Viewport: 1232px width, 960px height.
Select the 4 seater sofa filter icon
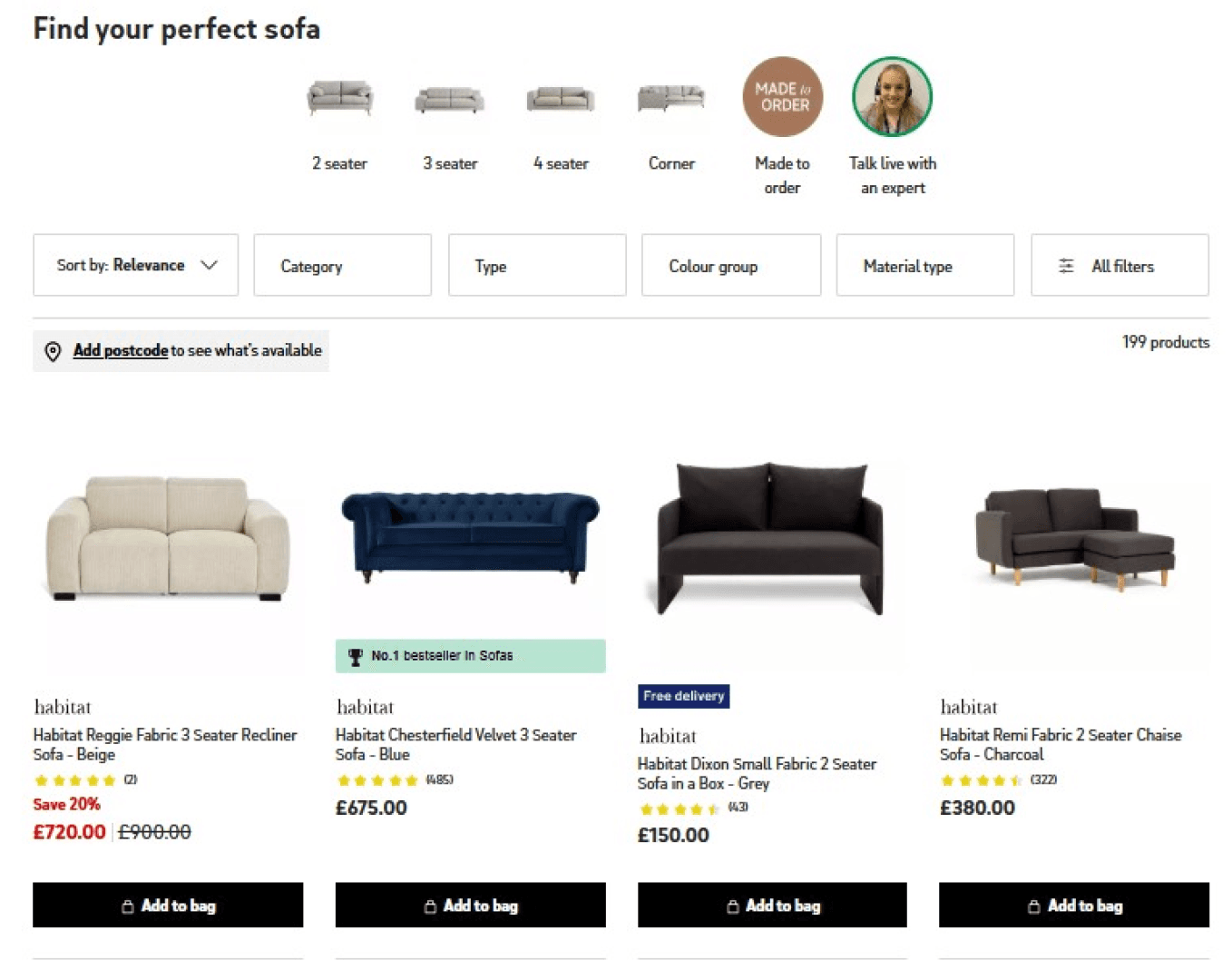(x=560, y=100)
